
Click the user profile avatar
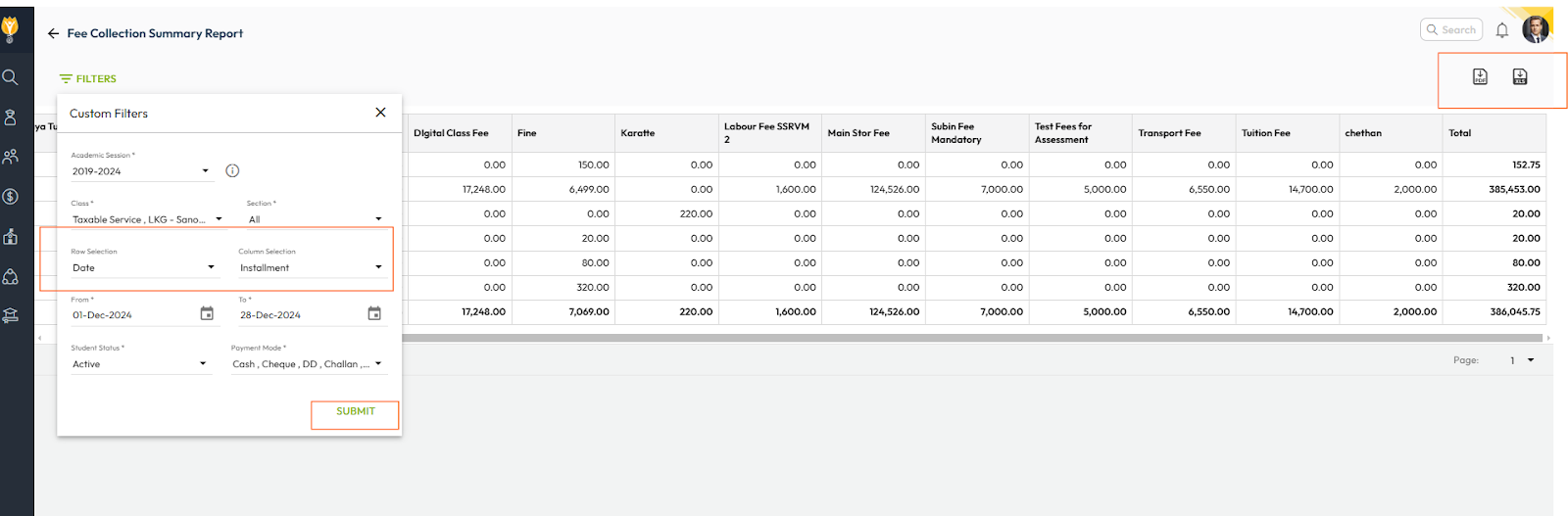tap(1536, 29)
